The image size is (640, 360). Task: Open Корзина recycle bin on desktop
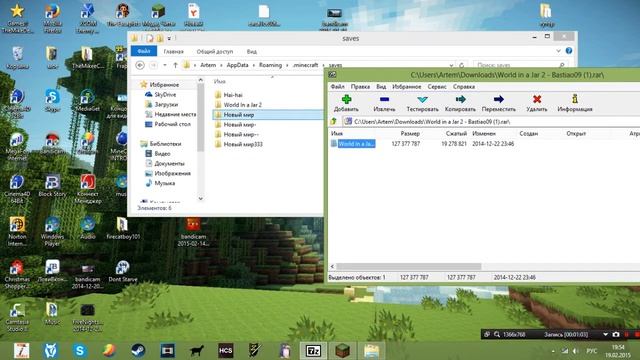click(17, 58)
